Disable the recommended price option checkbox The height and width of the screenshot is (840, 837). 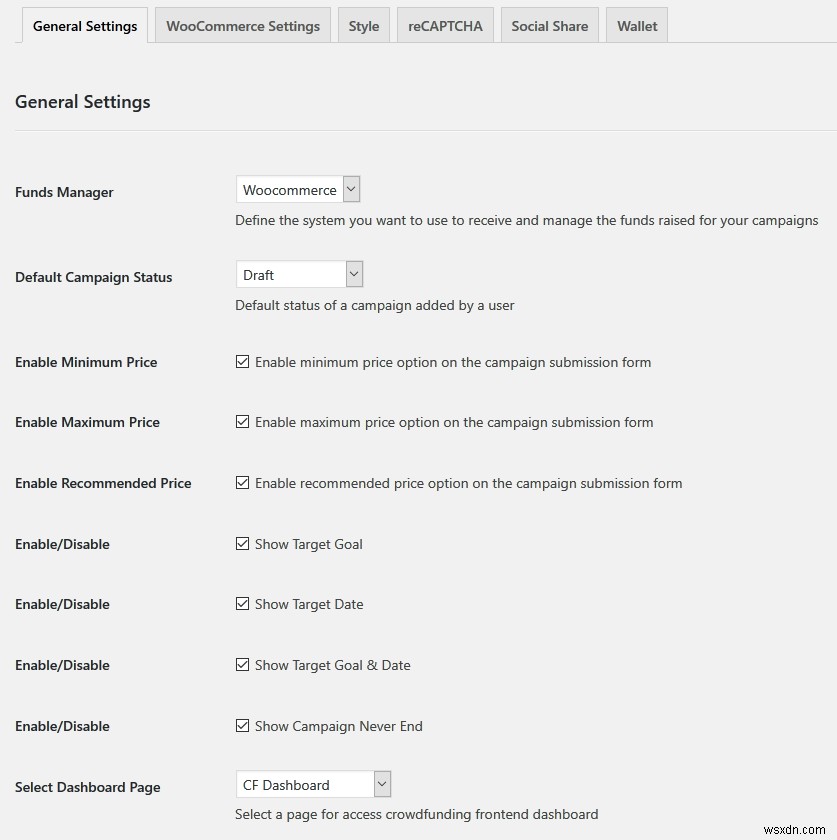[x=242, y=483]
